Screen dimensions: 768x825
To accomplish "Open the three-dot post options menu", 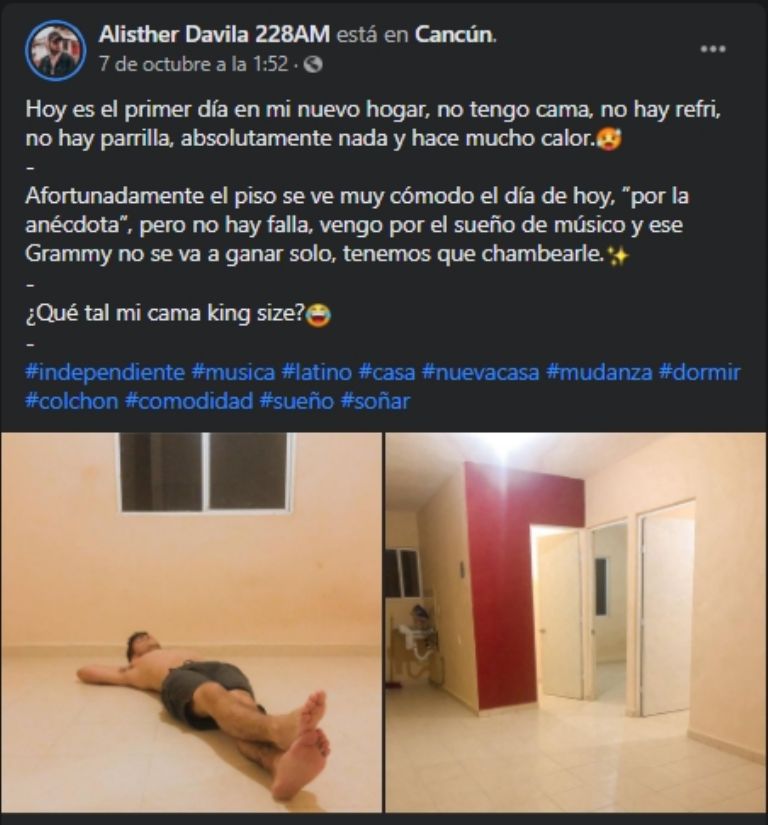I will (713, 49).
